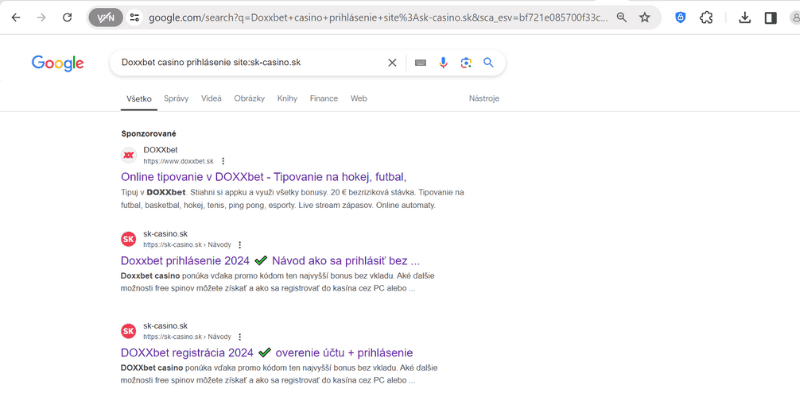
Task: Open 'DOXXbet registrácia 2024' result link
Action: [188, 353]
